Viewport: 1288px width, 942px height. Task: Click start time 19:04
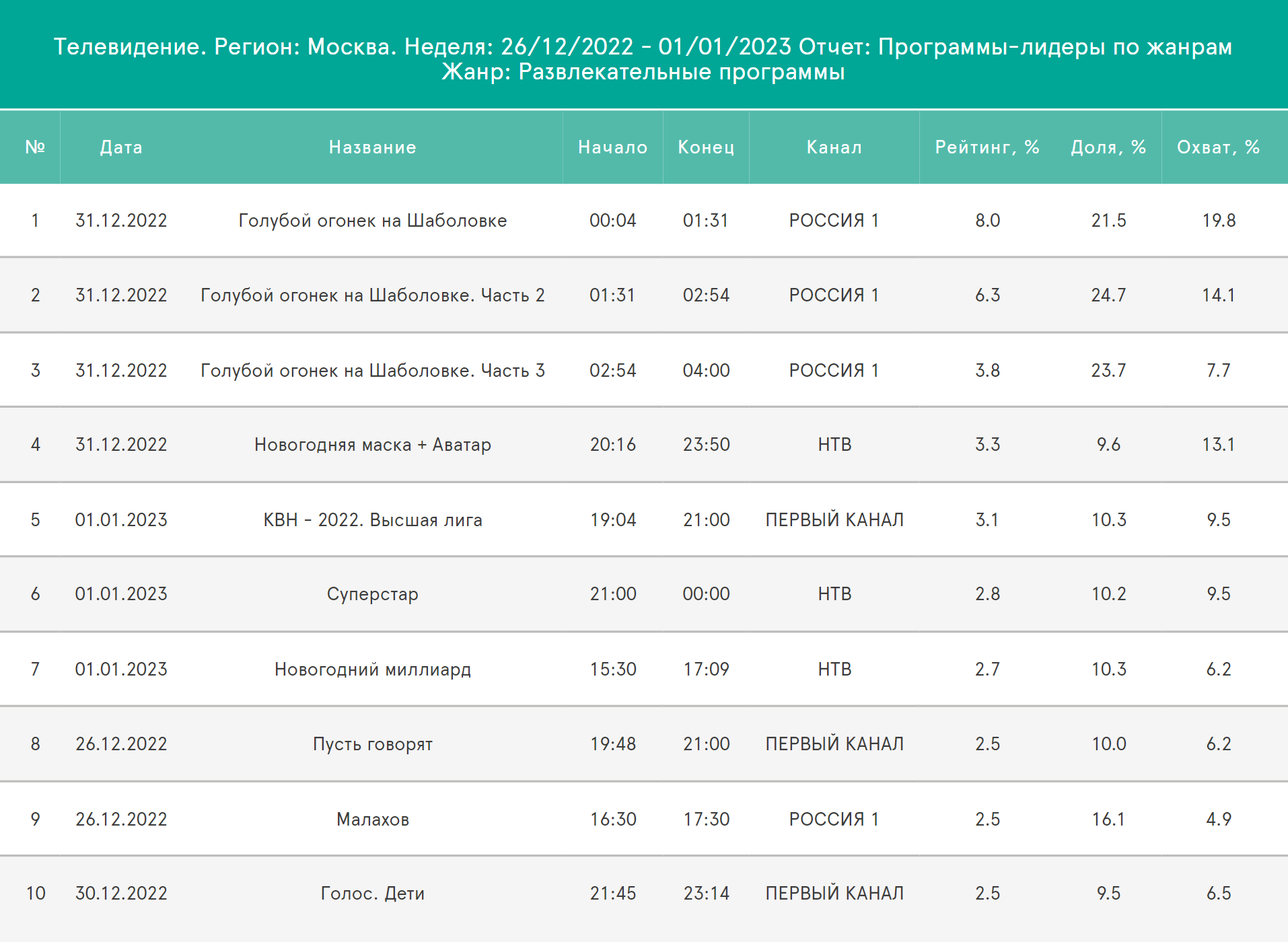(x=613, y=520)
